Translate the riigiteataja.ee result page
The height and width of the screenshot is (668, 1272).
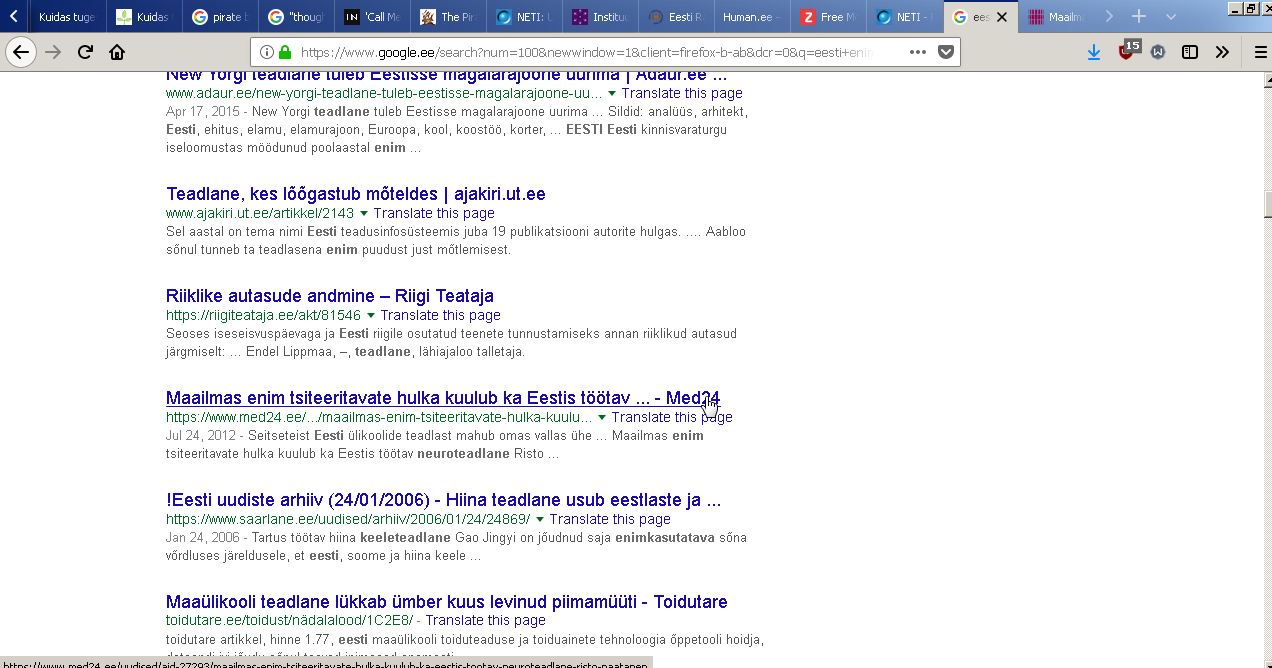coord(441,315)
